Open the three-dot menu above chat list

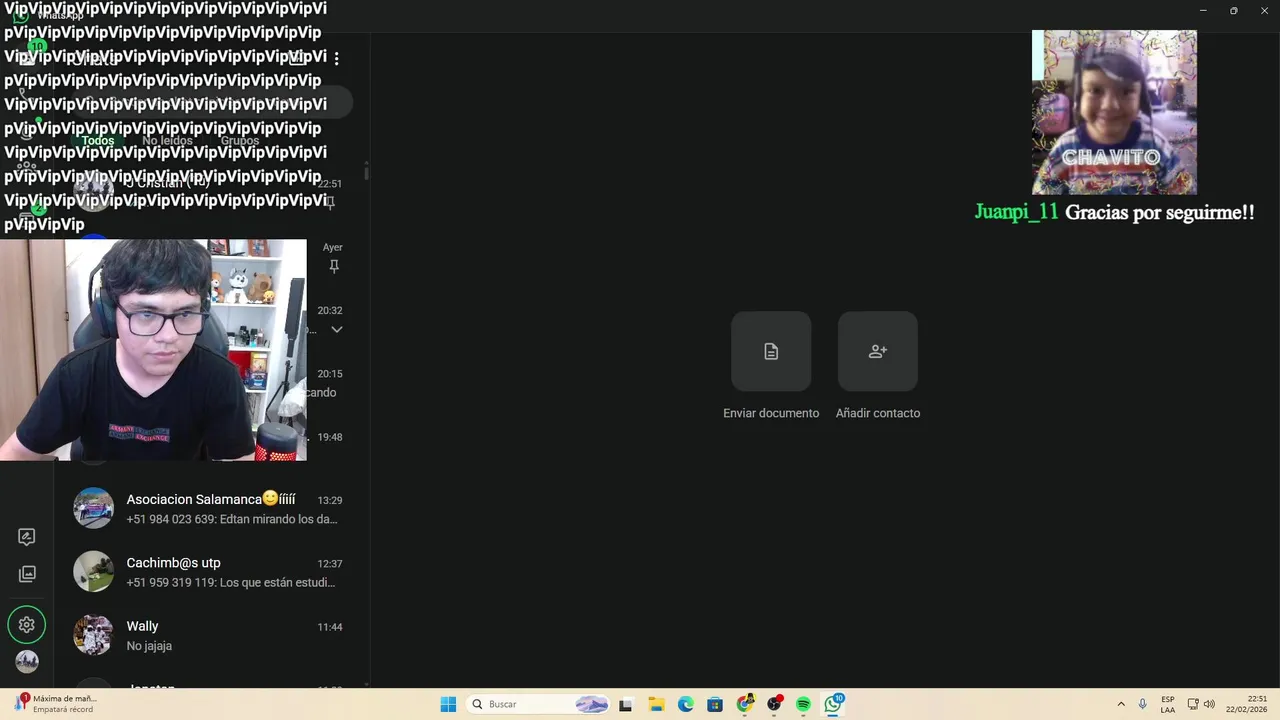point(336,59)
